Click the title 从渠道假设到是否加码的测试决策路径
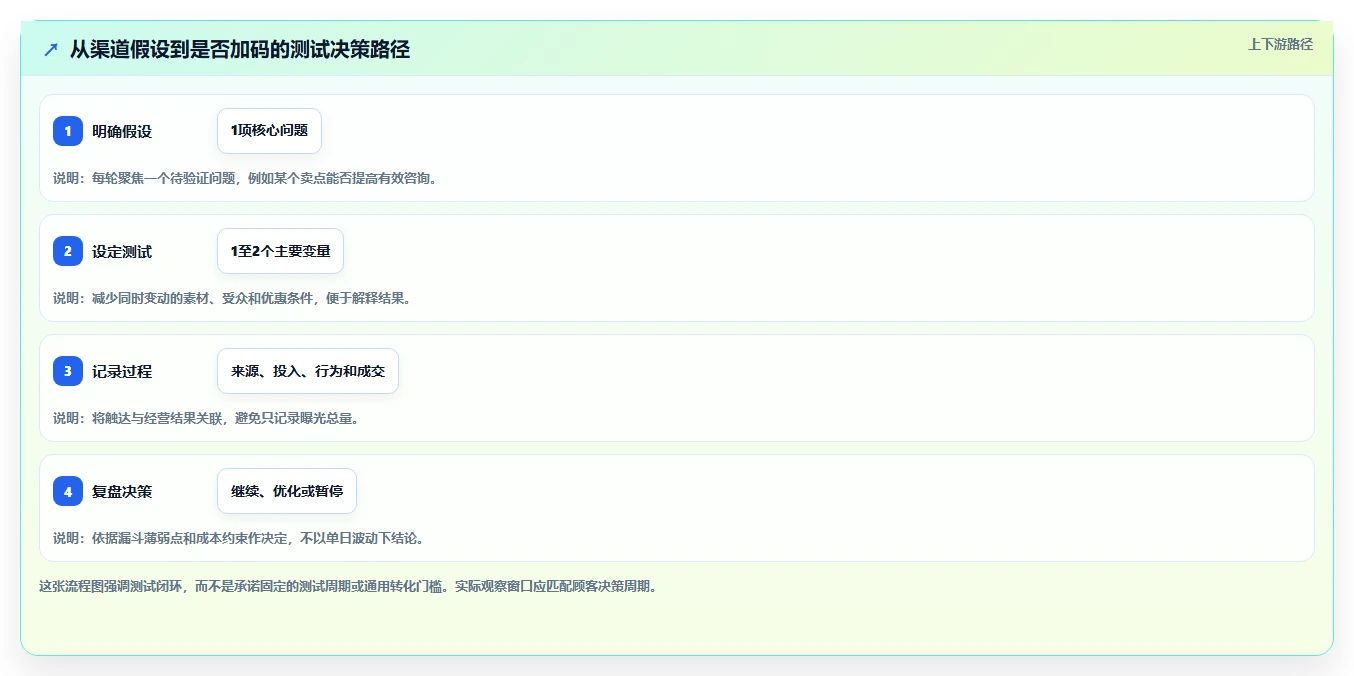The image size is (1354, 676). coord(240,50)
